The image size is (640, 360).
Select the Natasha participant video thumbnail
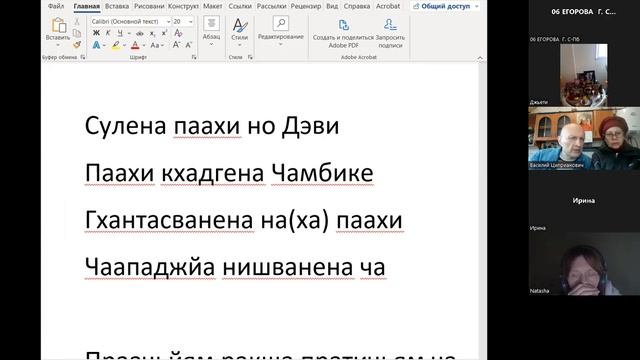(x=584, y=264)
